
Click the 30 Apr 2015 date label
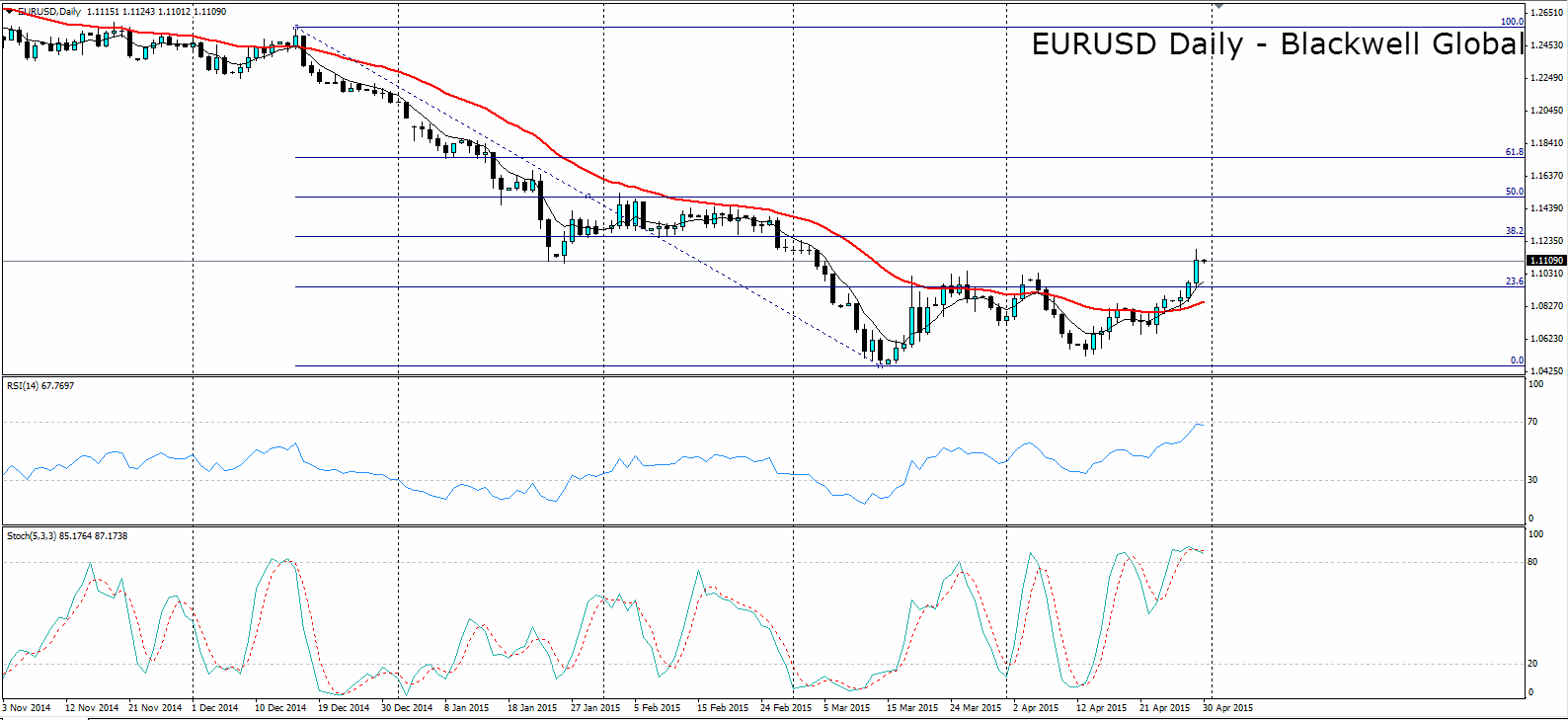point(1227,708)
